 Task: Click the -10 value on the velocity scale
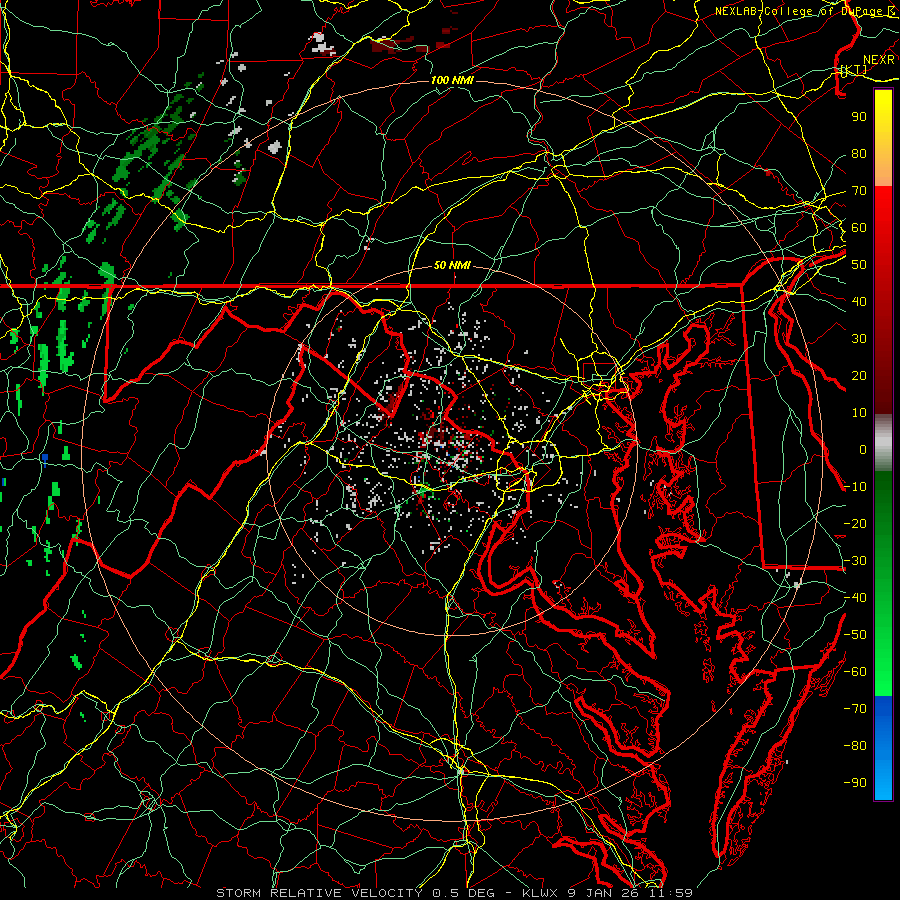(x=855, y=487)
